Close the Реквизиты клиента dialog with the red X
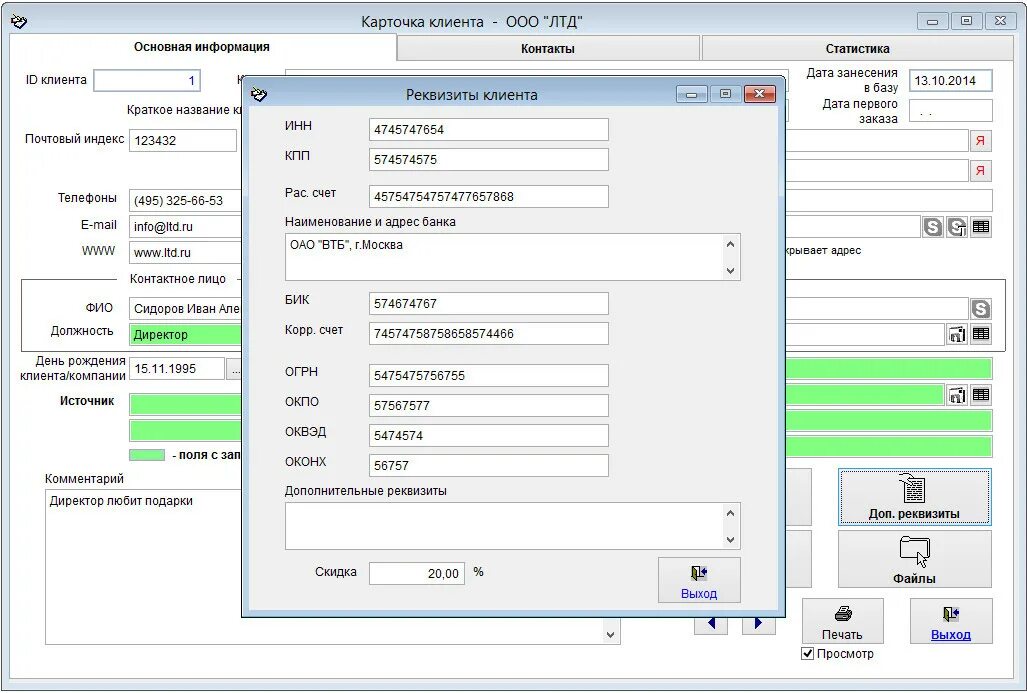1027x693 pixels. coord(760,94)
